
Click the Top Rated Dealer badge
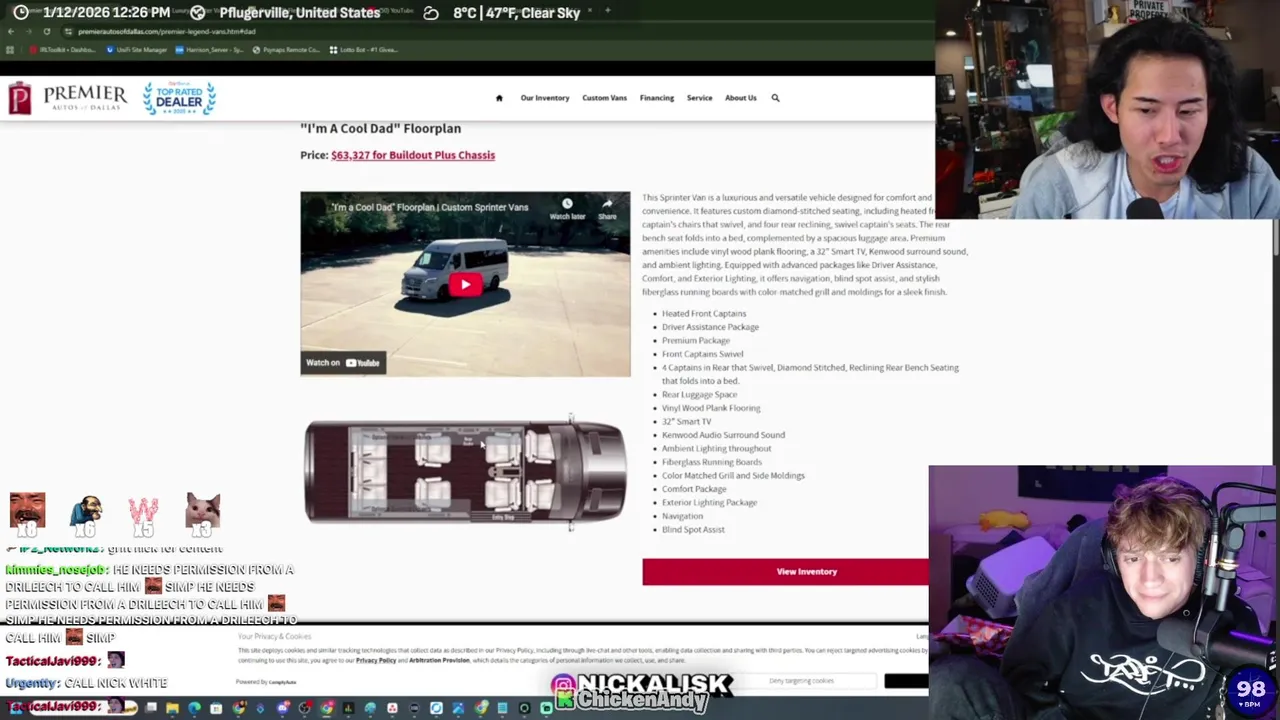point(179,98)
